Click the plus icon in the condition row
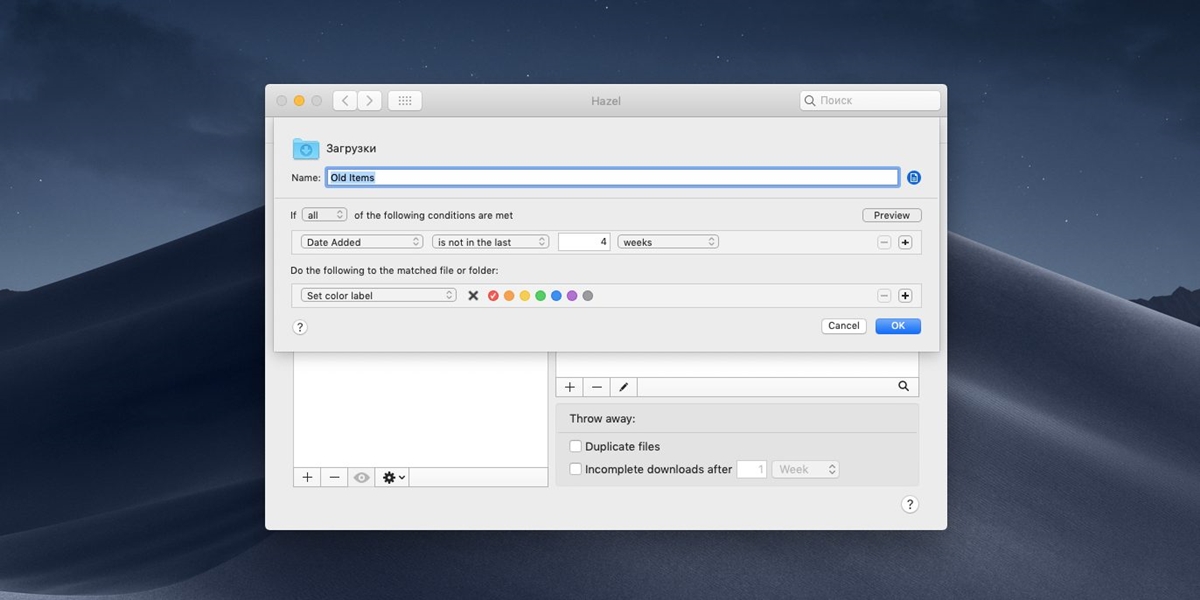Viewport: 1200px width, 600px height. [905, 242]
